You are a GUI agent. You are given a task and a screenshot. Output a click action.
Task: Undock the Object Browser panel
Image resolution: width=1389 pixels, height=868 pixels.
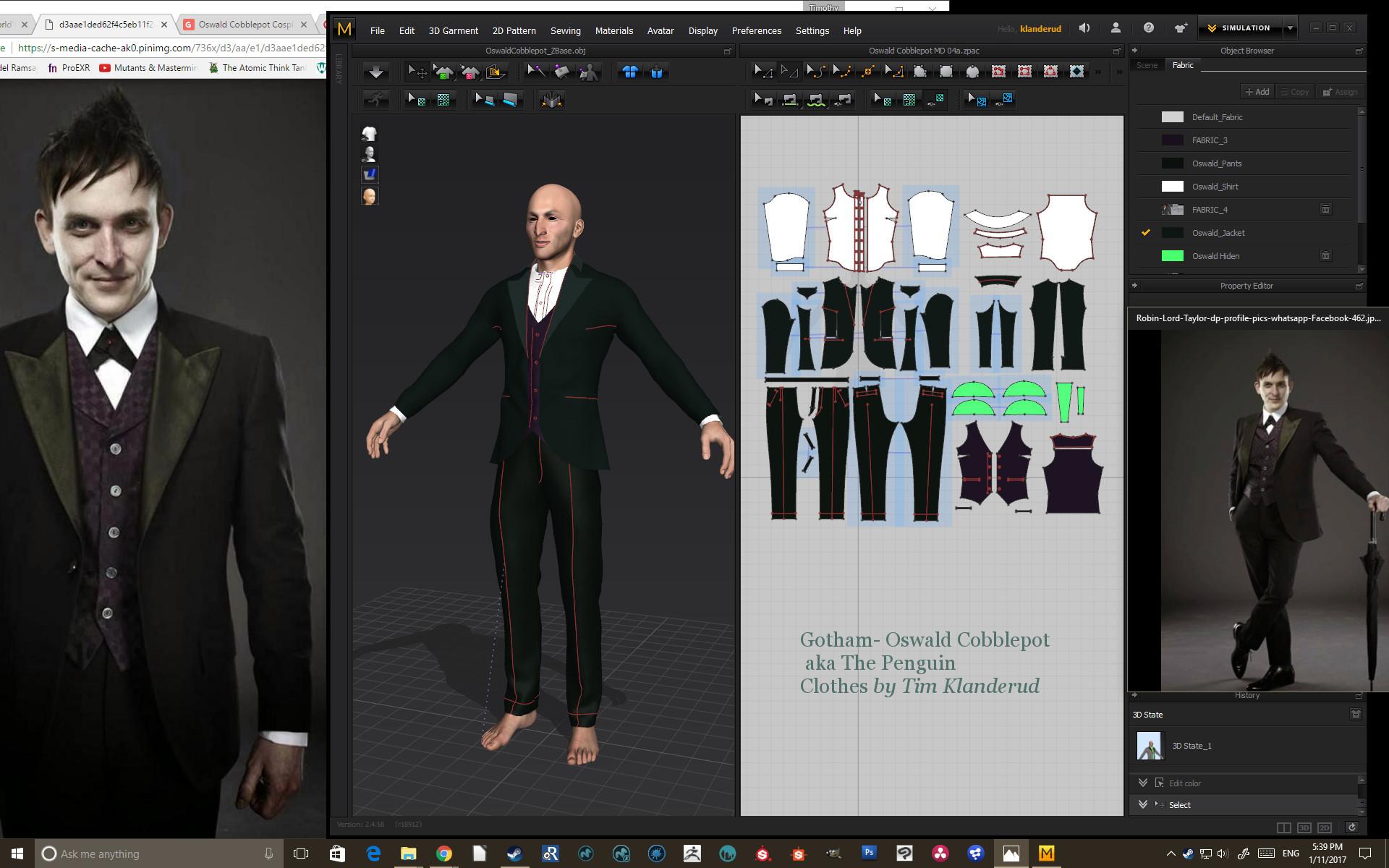1358,51
